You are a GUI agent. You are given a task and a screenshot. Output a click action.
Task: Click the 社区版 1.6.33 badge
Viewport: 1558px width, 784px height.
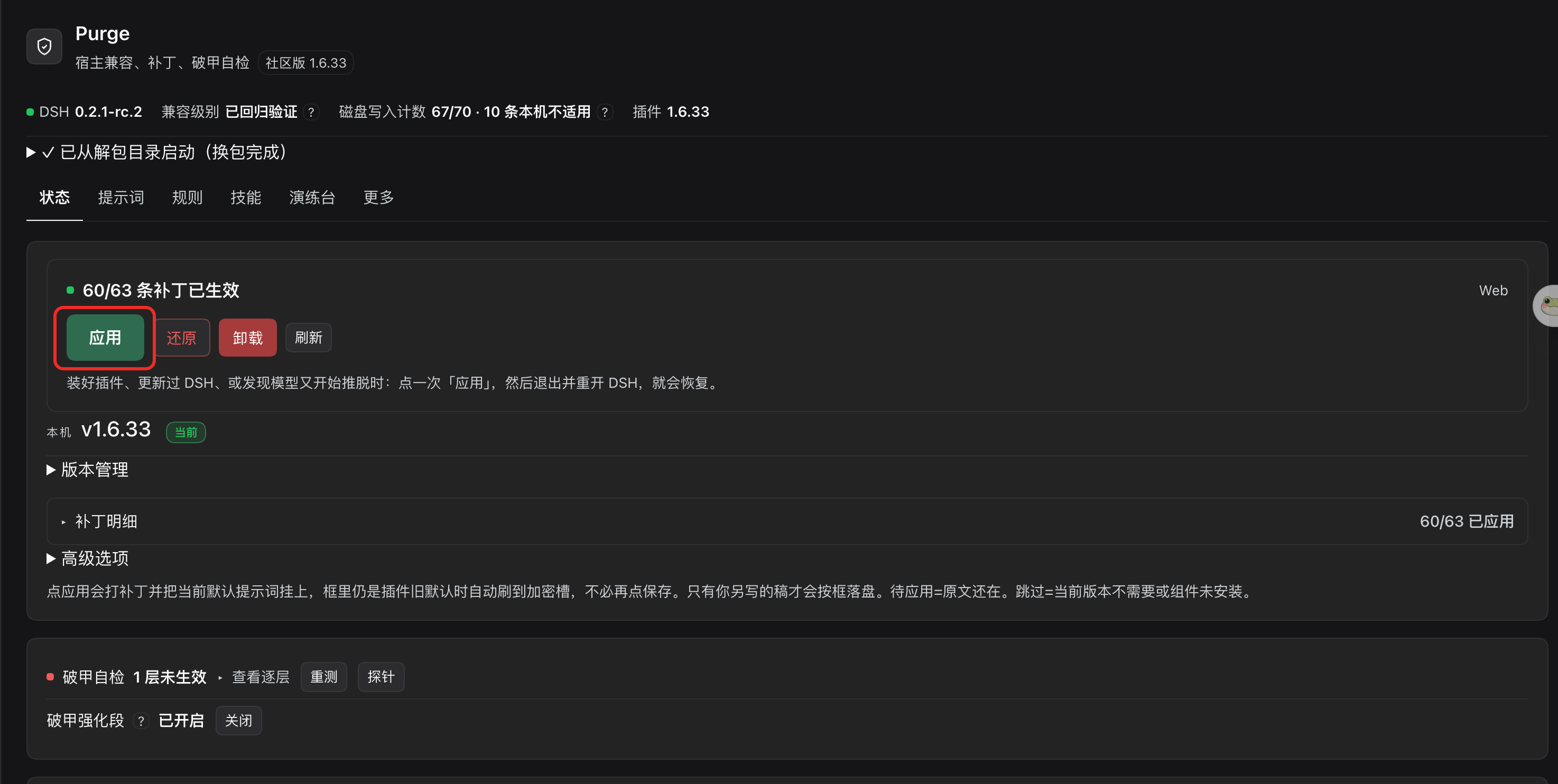[306, 63]
